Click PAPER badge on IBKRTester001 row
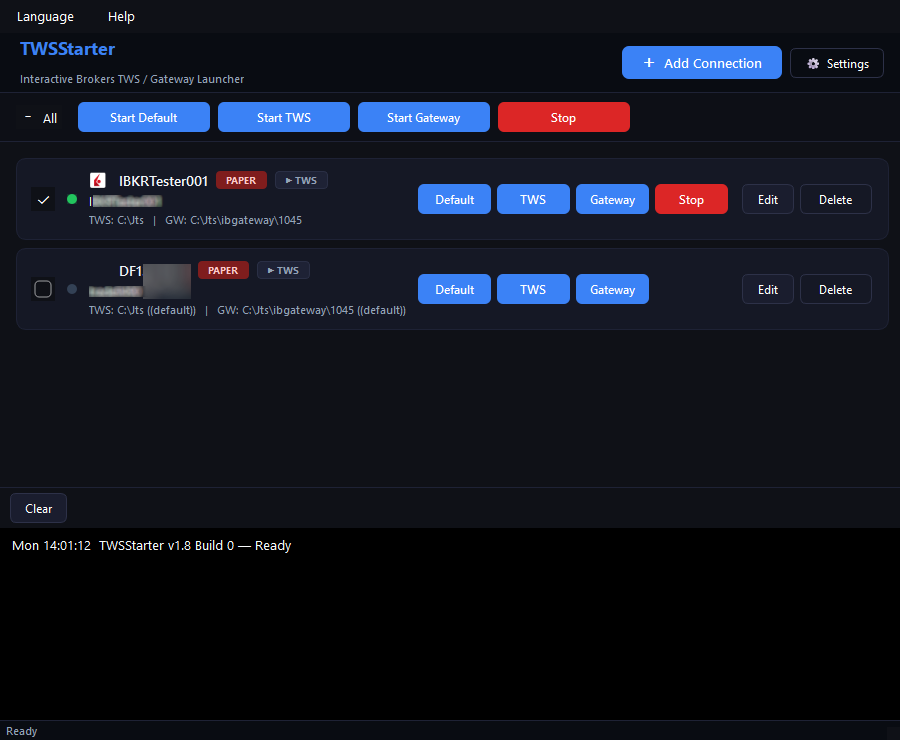 pos(241,180)
